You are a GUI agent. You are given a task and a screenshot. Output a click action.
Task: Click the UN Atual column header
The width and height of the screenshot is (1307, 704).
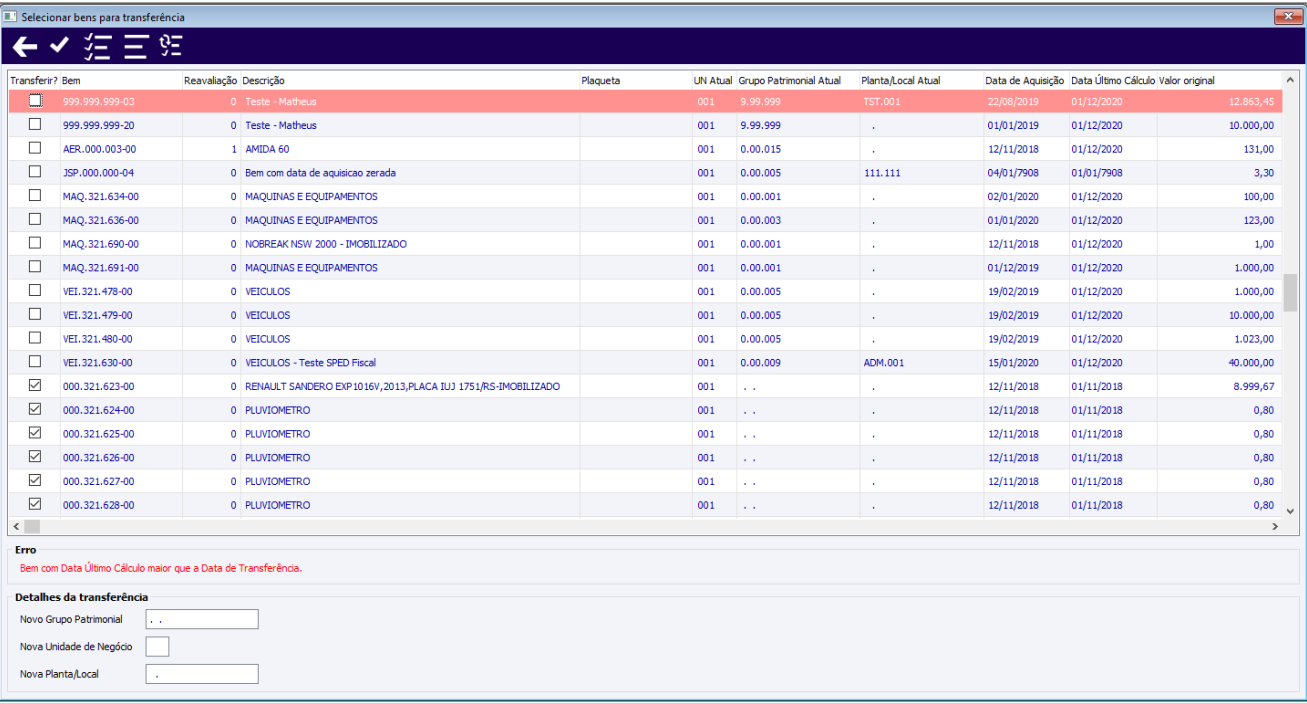714,80
